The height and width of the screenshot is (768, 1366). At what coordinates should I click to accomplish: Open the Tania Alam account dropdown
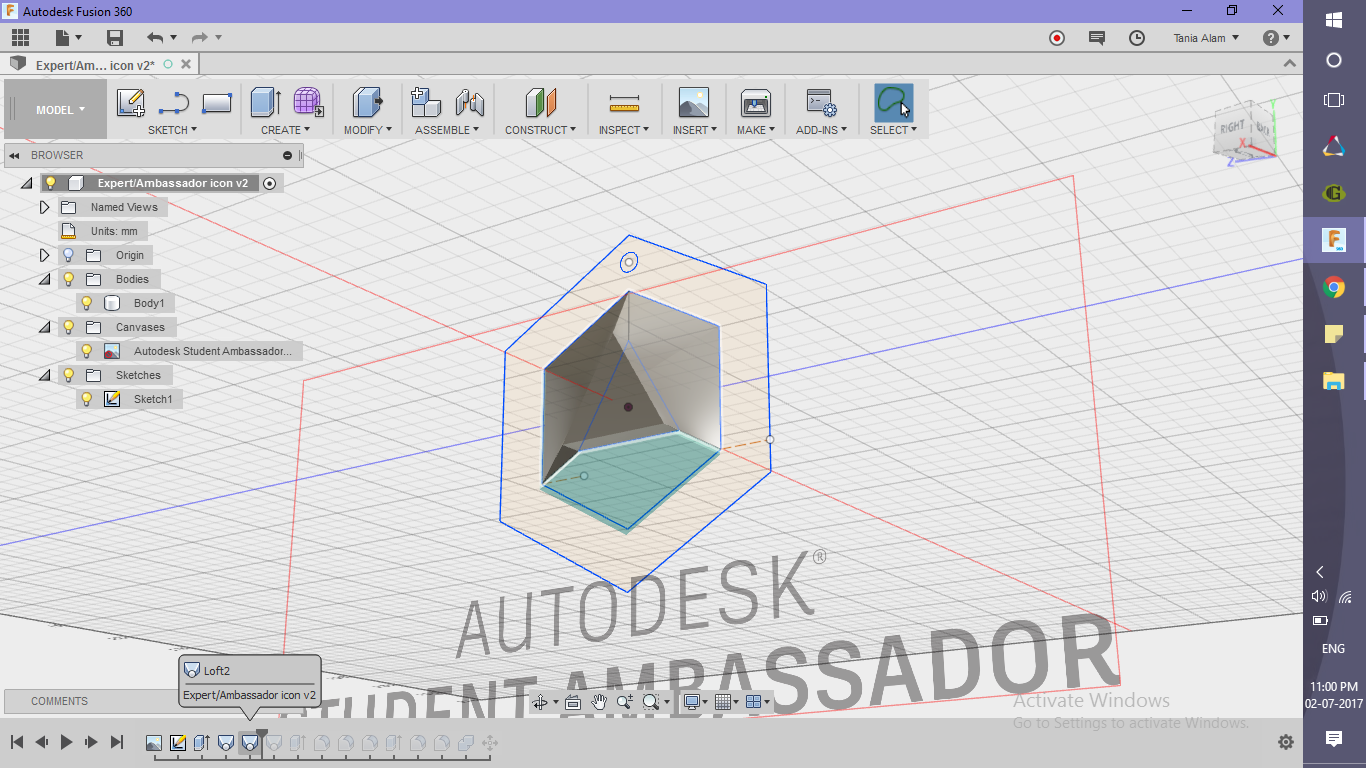pos(1206,38)
